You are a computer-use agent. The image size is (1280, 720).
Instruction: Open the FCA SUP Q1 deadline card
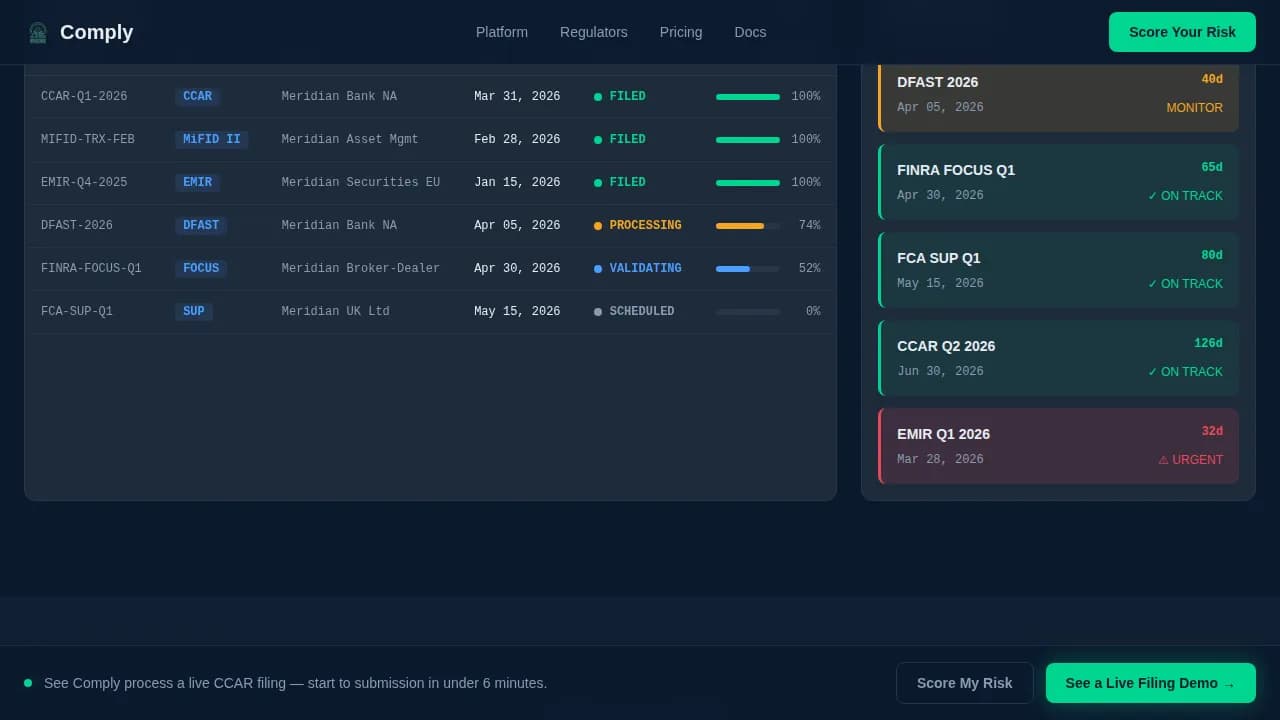(1058, 270)
